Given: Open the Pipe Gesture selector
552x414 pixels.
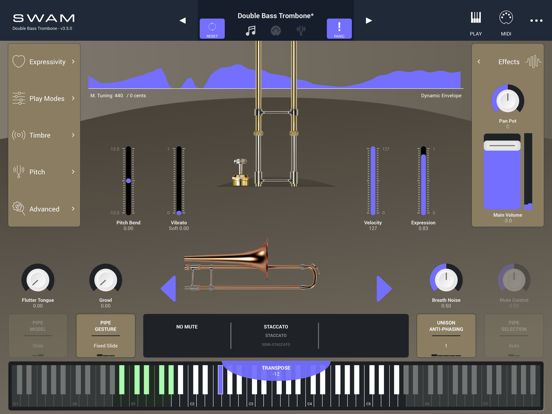Looking at the screenshot, I should (x=106, y=335).
